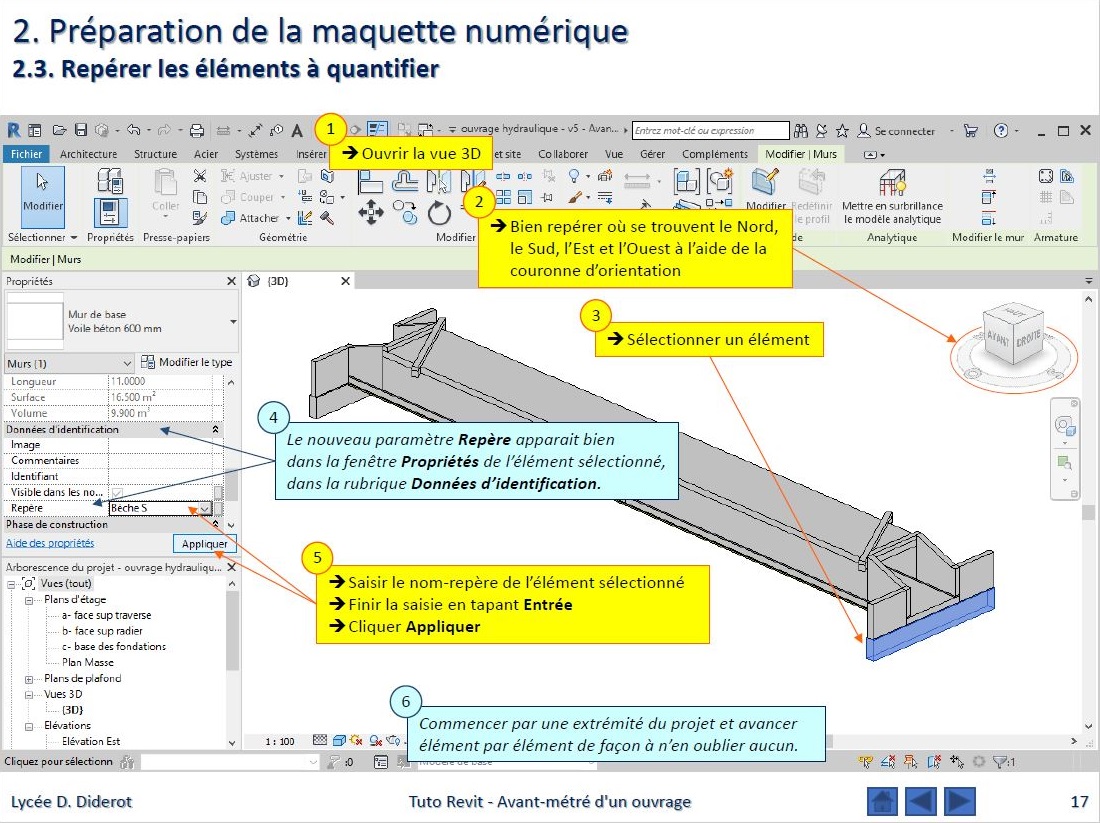
Task: Open a file using the folder icon
Action: (60, 130)
